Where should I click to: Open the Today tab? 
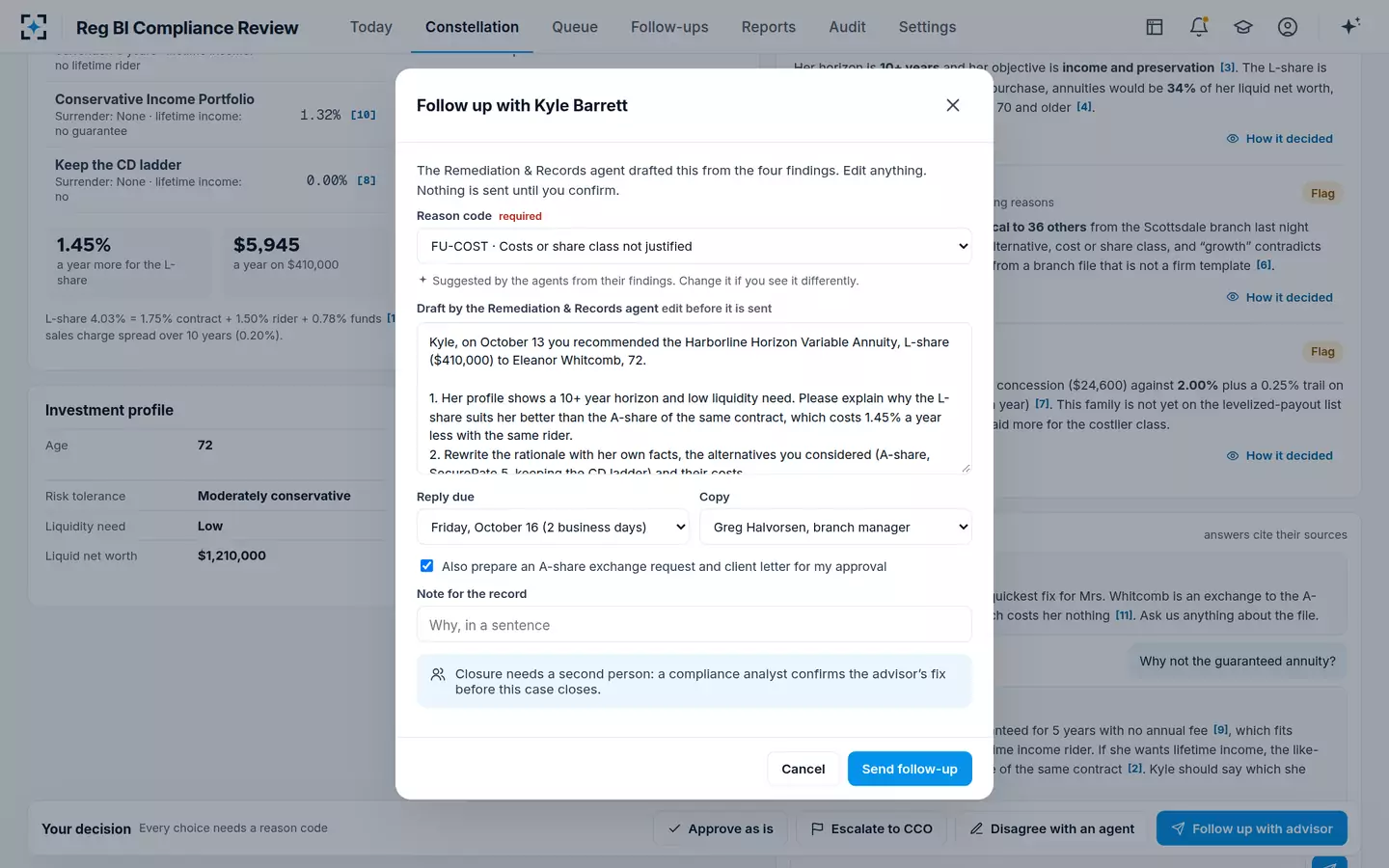pos(371,27)
